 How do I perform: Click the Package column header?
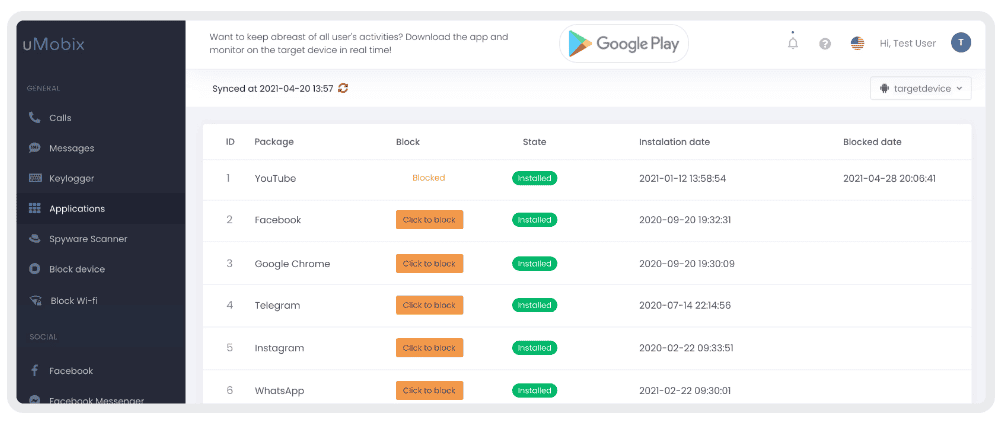click(274, 142)
